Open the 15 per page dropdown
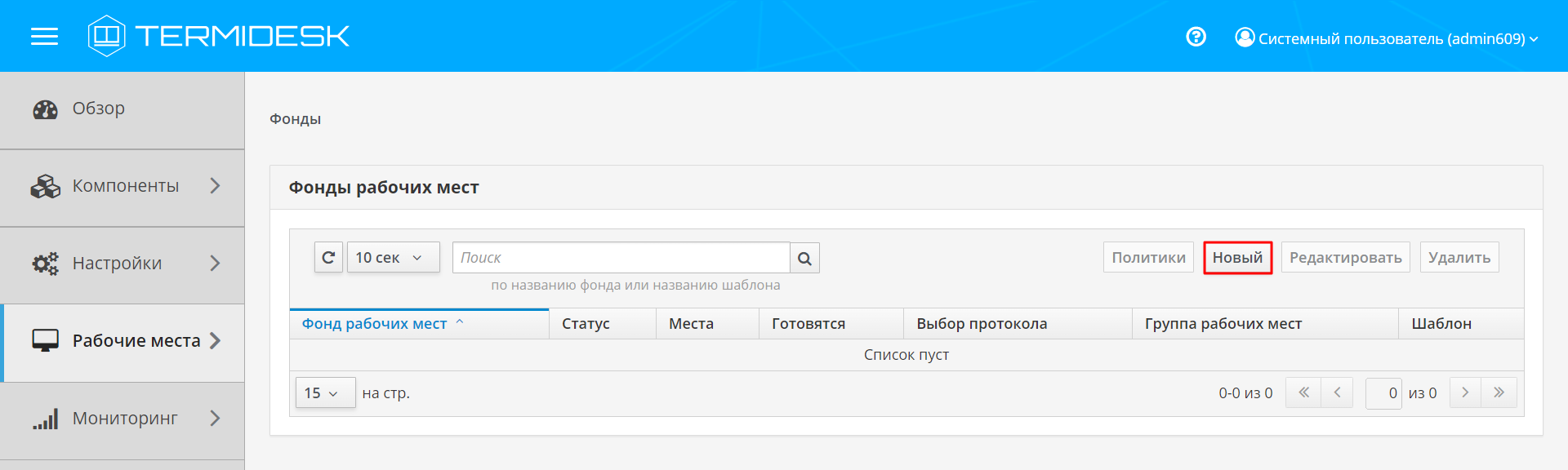Viewport: 1568px width, 470px height. point(324,392)
